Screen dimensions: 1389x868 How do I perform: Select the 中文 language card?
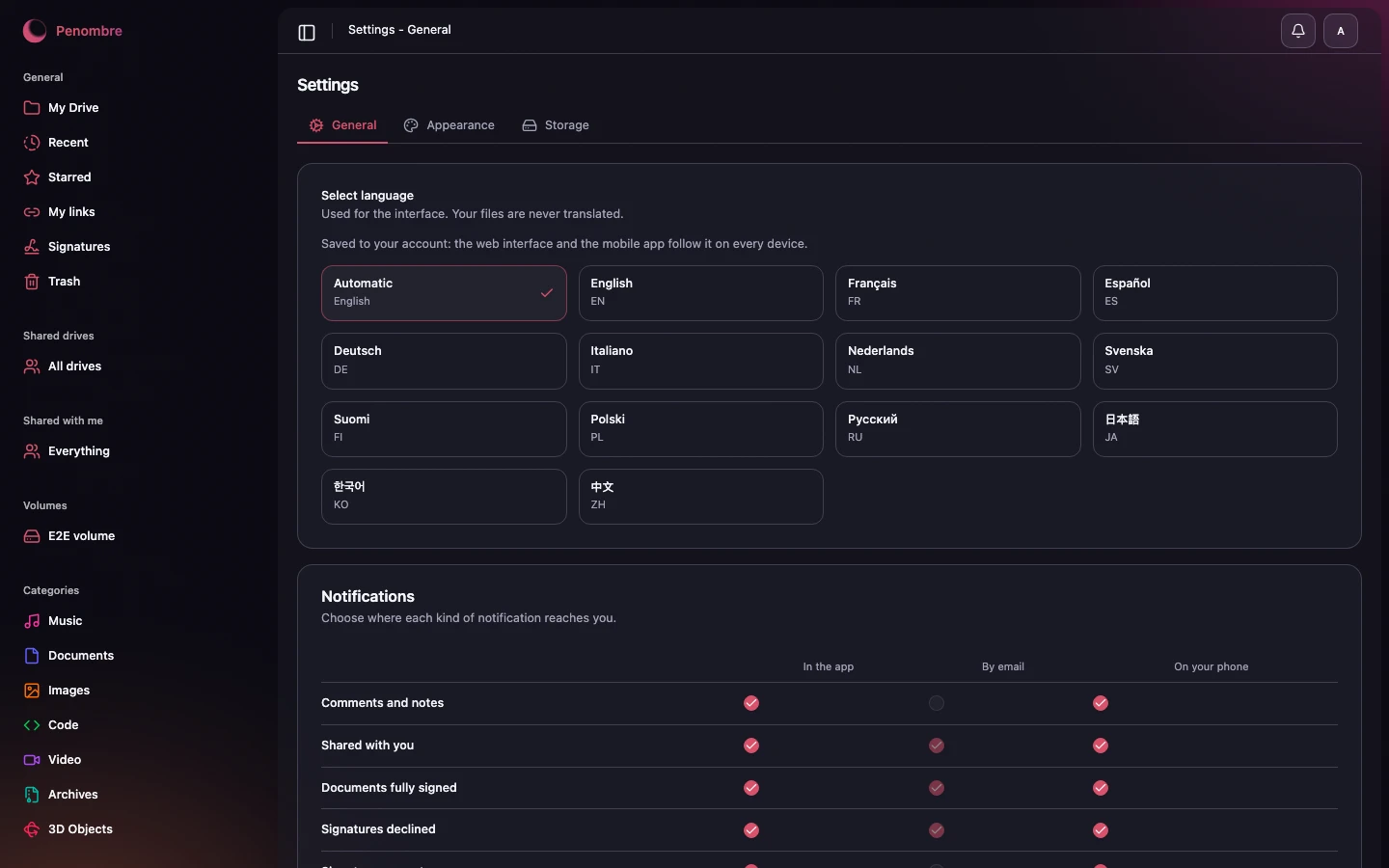pos(701,497)
